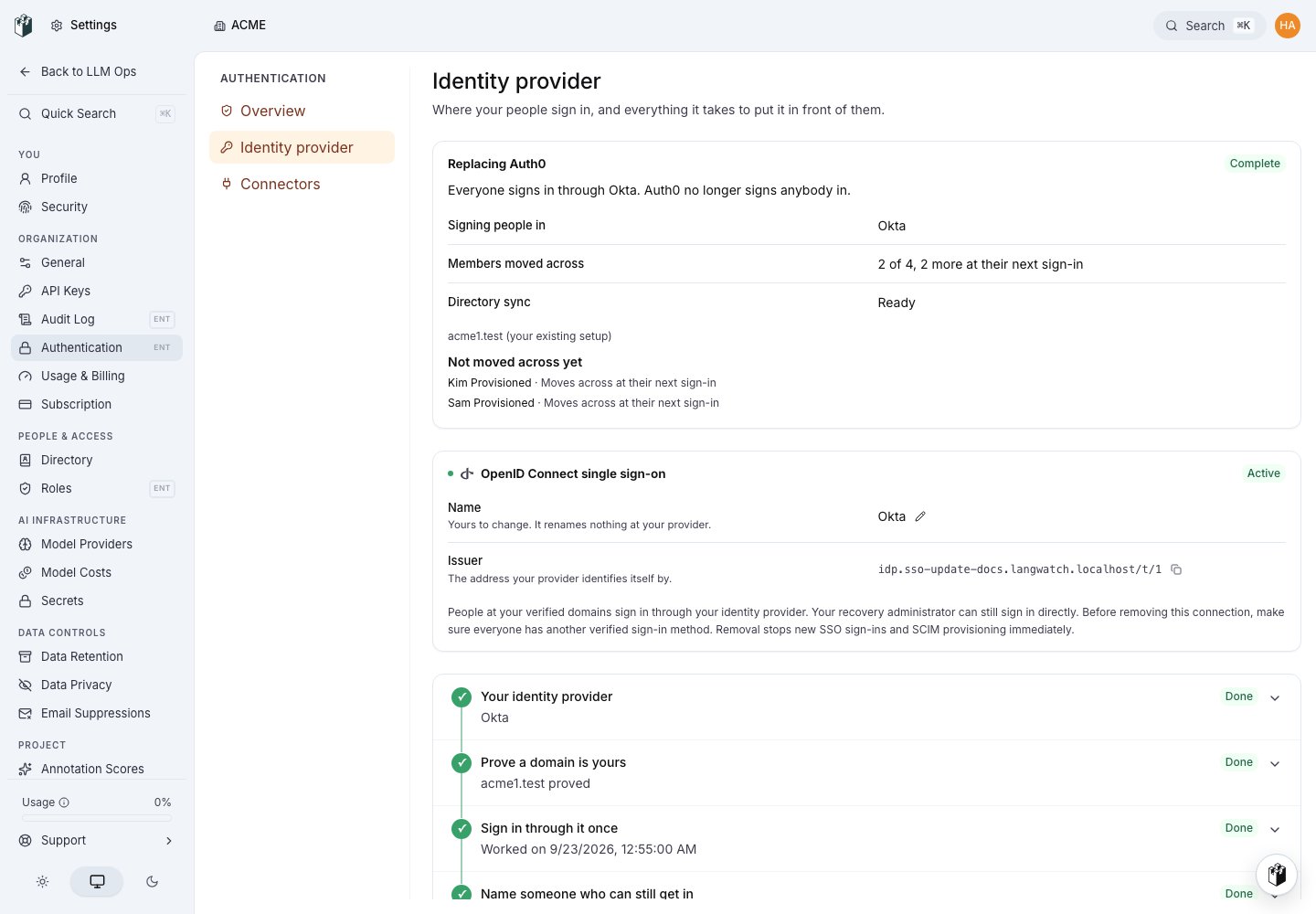This screenshot has height=914, width=1316.
Task: Switch to dark theme moon icon
Action: 152,882
